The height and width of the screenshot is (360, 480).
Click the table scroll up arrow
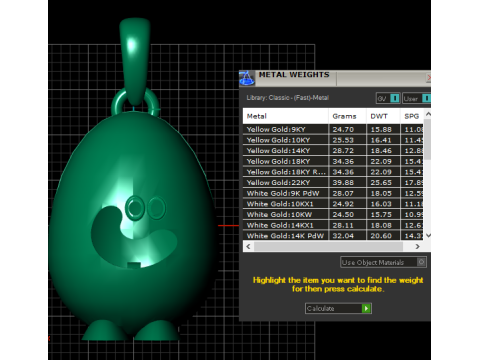pyautogui.click(x=428, y=114)
